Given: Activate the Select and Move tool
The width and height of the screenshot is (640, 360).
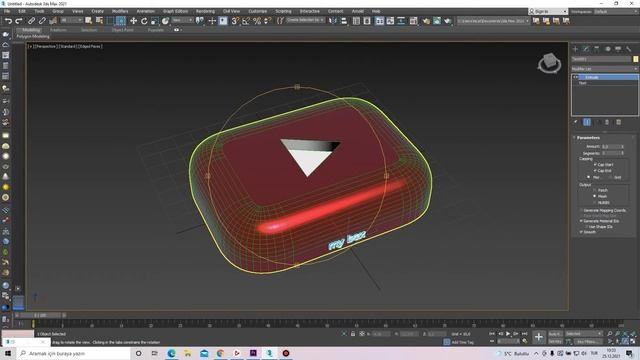Looking at the screenshot, I should point(133,21).
